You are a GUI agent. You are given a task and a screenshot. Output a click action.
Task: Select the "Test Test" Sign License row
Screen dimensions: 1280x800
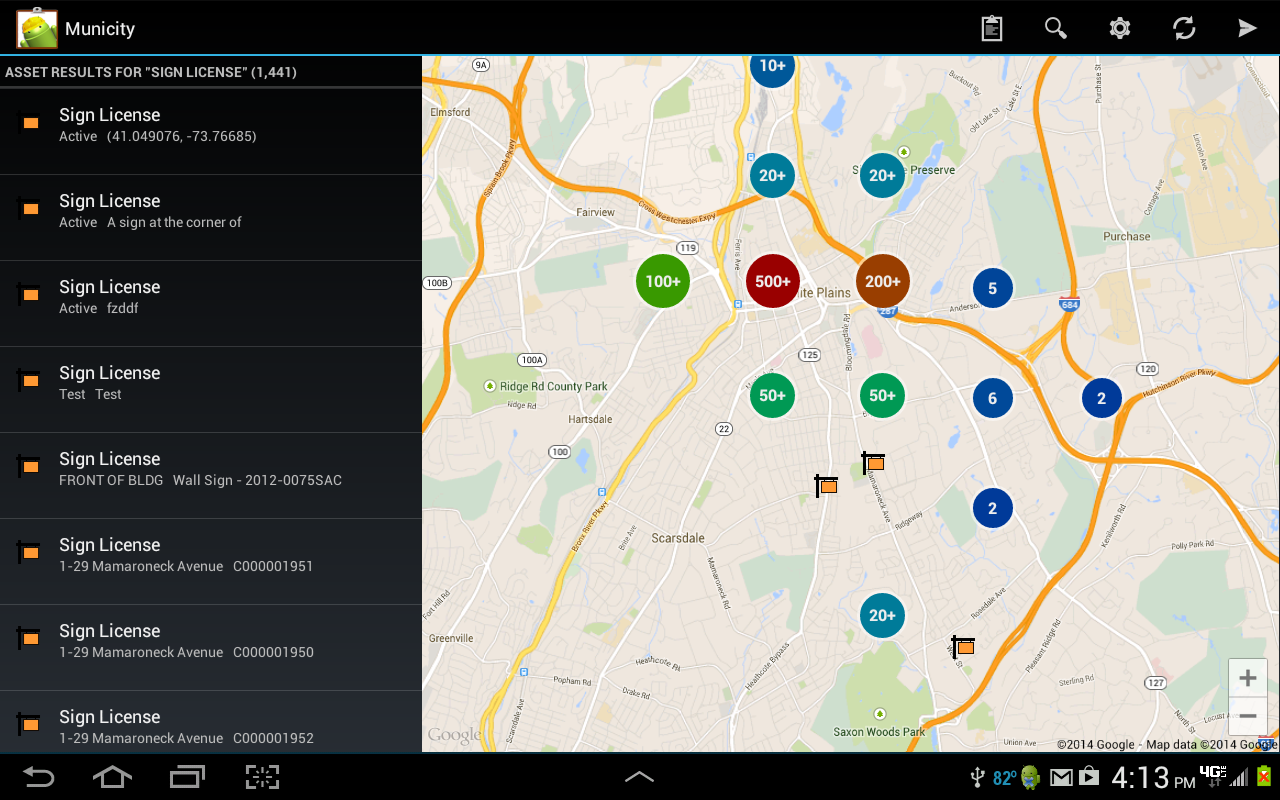click(211, 390)
